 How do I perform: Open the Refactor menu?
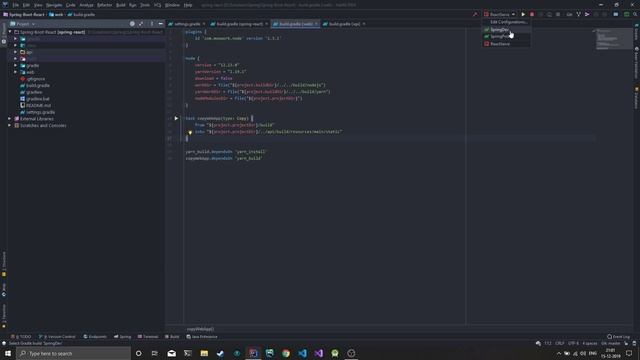(104, 5)
